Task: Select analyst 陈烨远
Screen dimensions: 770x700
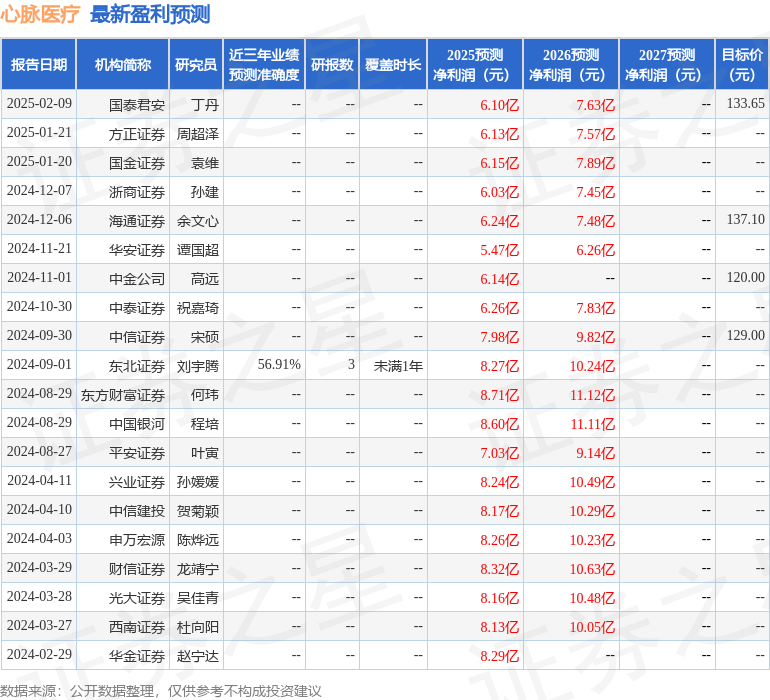Action: point(198,540)
